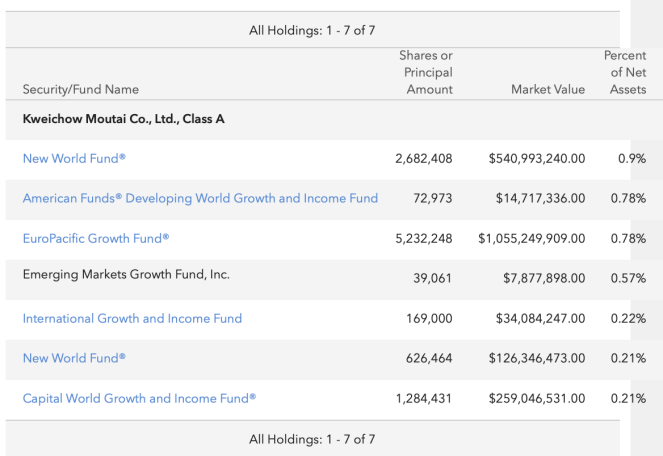Select the Kweichow Moutai Co., Ltd., Class A heading
This screenshot has height=456, width=663.
[124, 119]
